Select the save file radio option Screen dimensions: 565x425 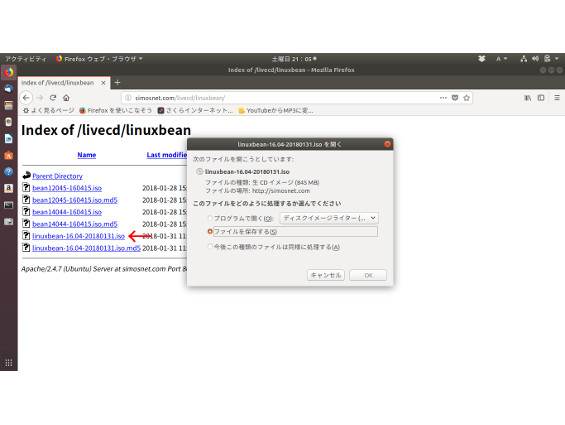(210, 231)
